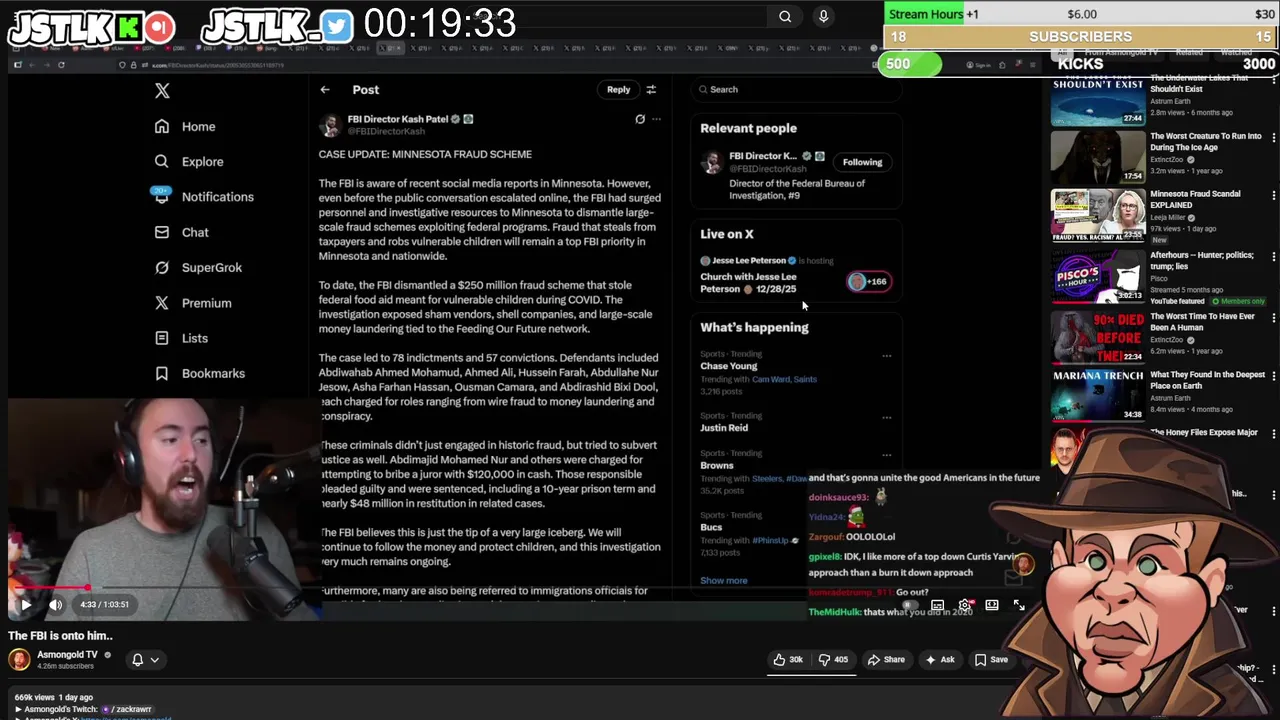Open What They Found in Deepest Place video
This screenshot has width=1280, height=720.
(1098, 395)
